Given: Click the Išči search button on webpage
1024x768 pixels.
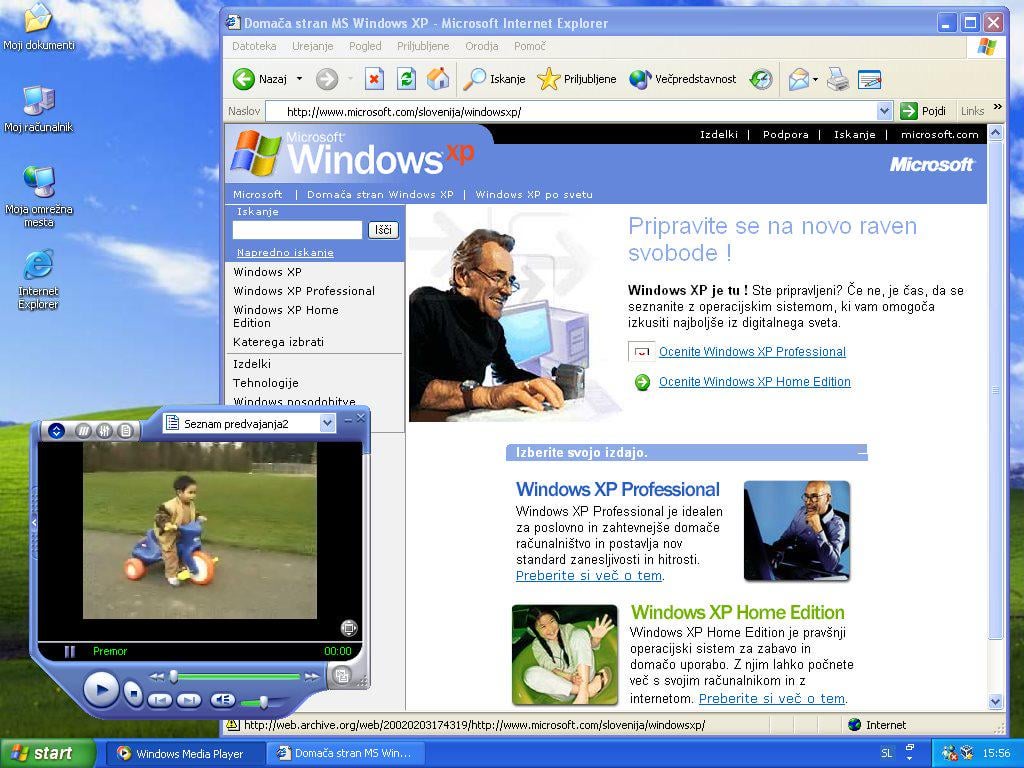Looking at the screenshot, I should coord(383,230).
